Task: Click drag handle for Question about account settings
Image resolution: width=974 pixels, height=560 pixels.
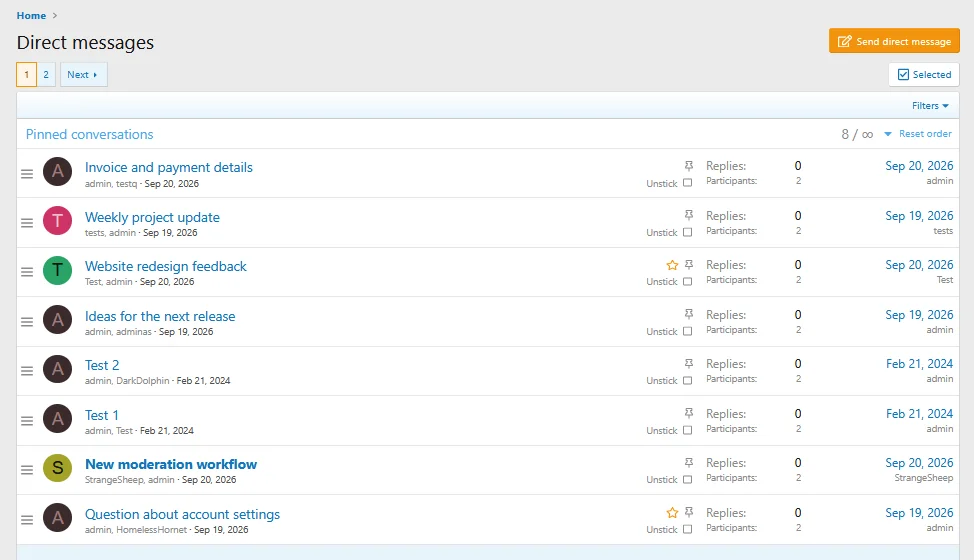Action: tap(27, 520)
